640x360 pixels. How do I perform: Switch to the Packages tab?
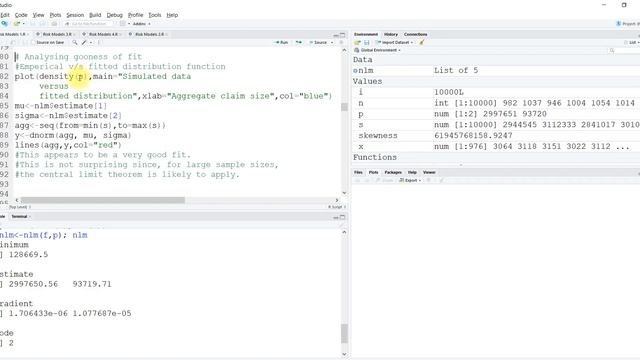point(393,172)
